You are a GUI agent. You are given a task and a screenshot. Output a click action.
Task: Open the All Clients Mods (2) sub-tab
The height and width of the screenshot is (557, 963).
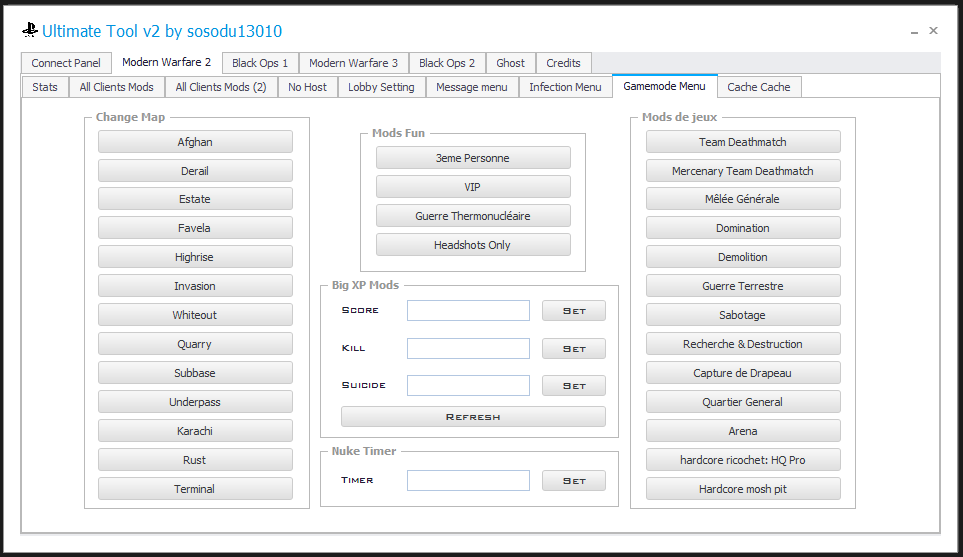coord(221,87)
